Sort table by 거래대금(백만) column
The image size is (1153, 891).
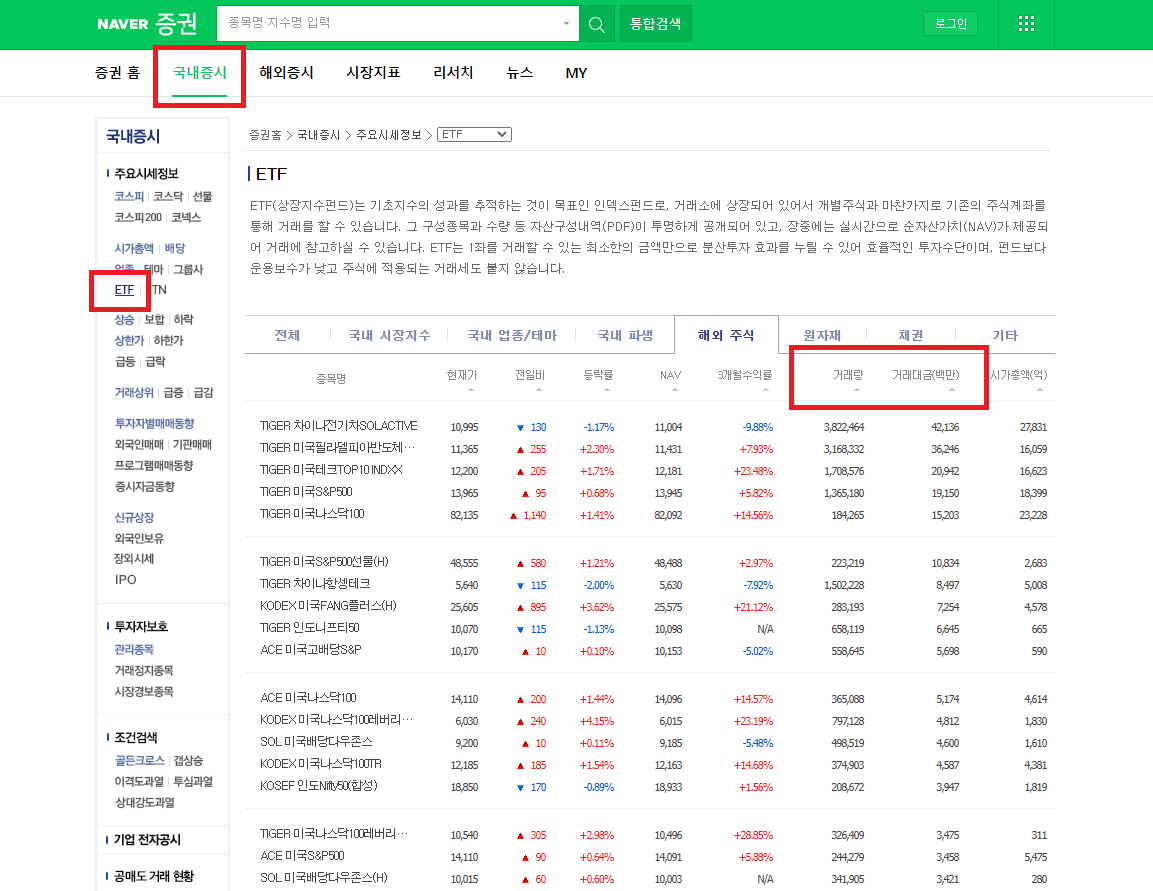(x=926, y=375)
